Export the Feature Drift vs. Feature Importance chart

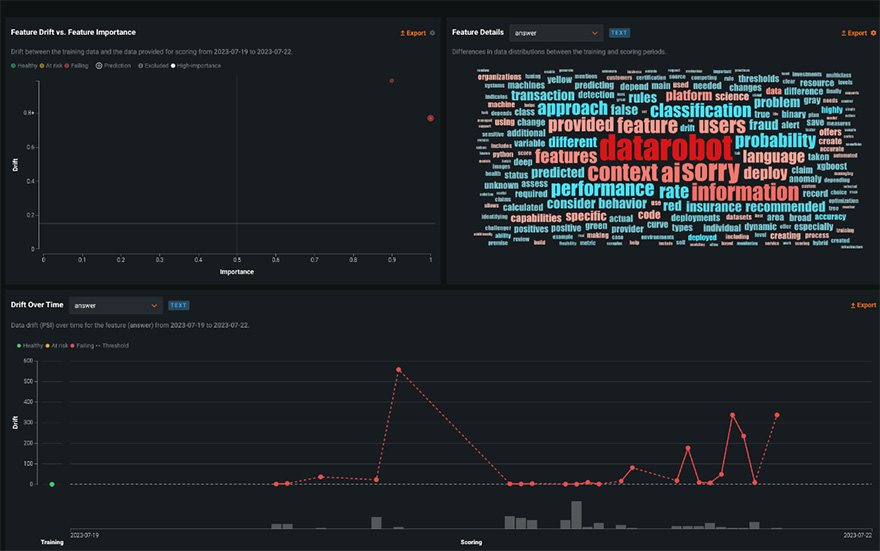[413, 33]
